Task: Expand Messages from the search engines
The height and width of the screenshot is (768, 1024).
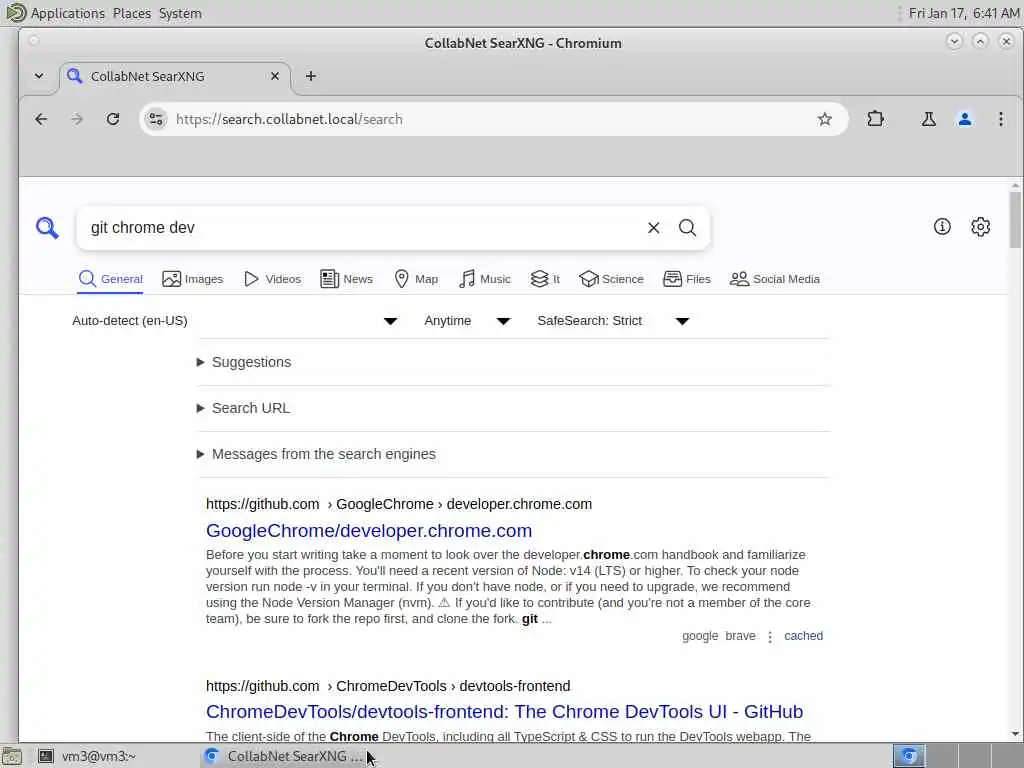Action: point(316,454)
